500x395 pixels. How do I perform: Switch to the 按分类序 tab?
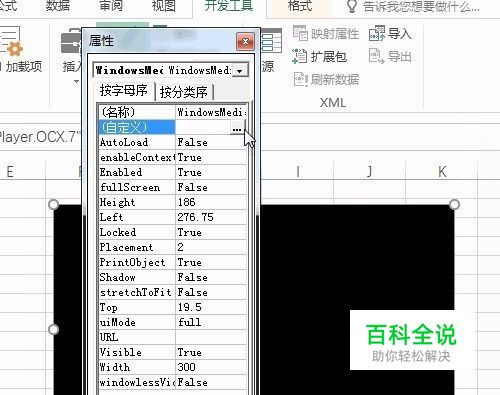tap(184, 92)
